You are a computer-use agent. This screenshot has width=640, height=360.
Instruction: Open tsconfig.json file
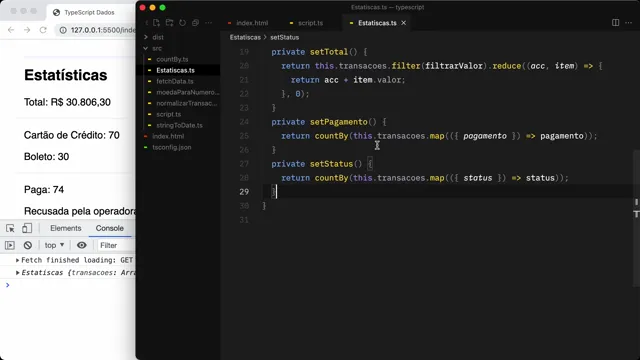[171, 147]
